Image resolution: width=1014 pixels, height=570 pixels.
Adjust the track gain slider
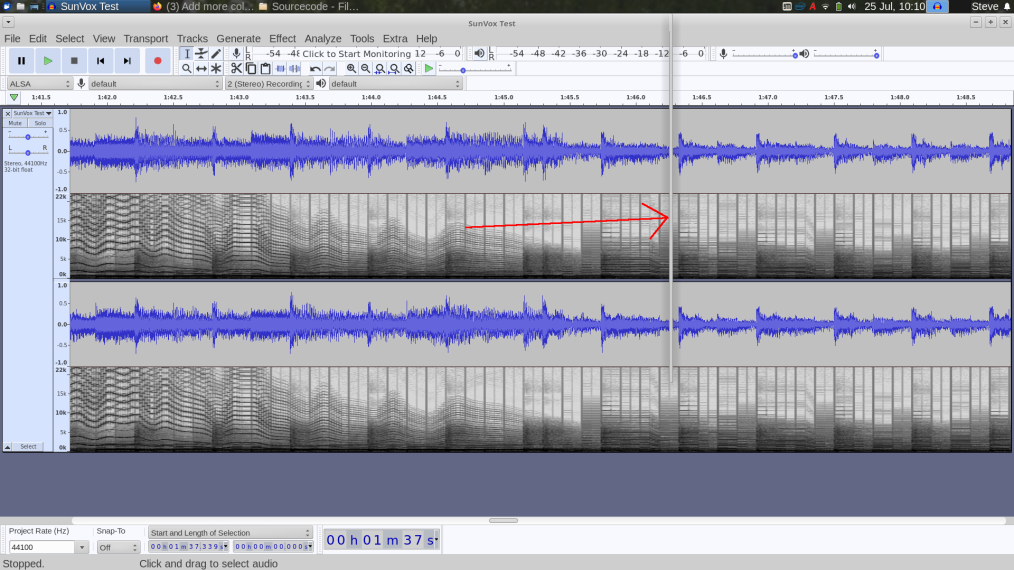pos(28,136)
